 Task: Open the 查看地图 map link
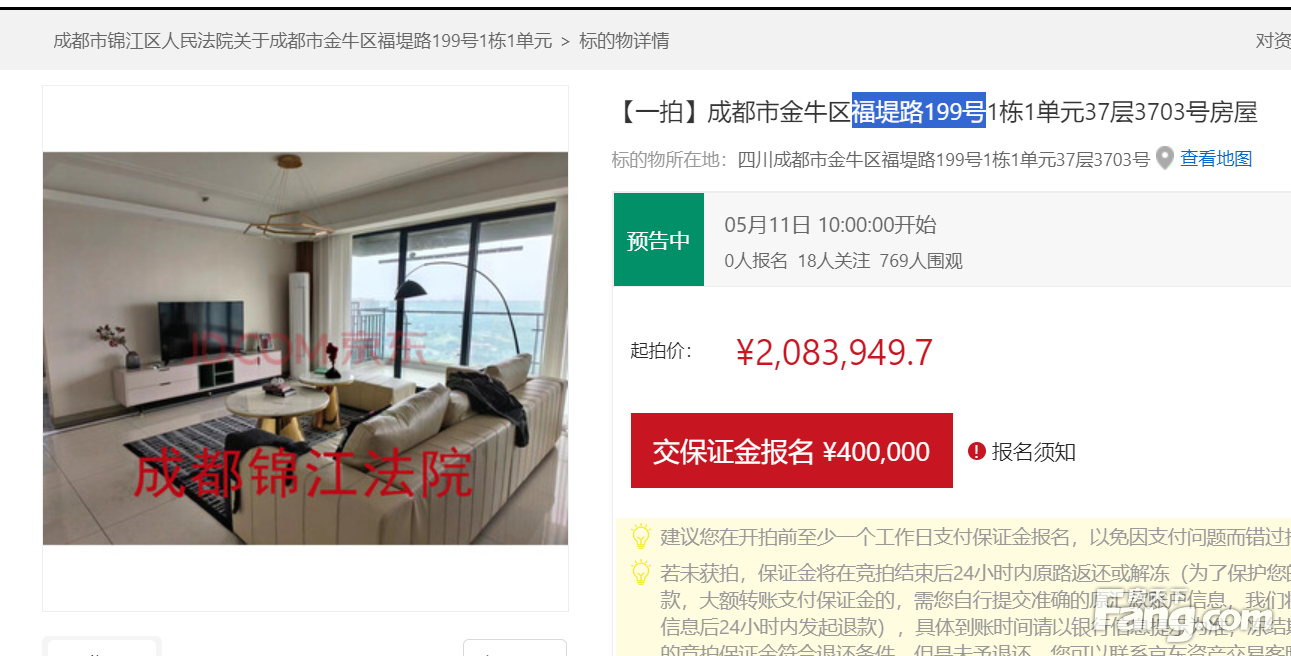click(x=1216, y=158)
